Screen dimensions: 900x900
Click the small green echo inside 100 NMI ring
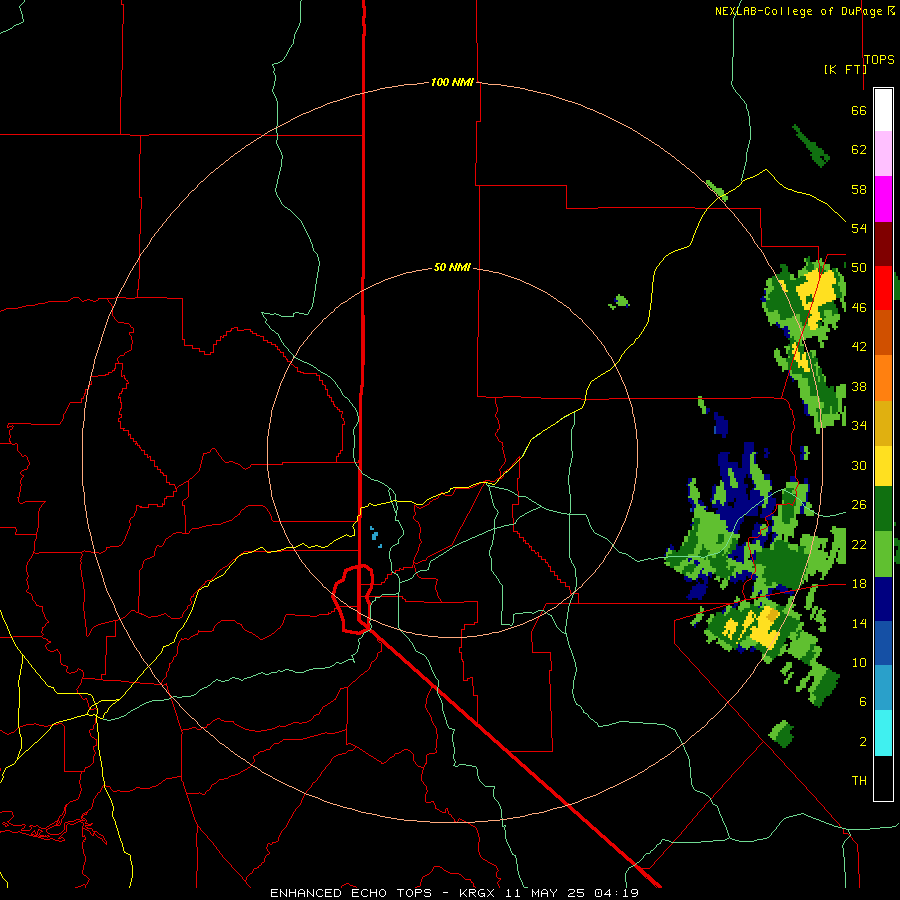point(619,302)
